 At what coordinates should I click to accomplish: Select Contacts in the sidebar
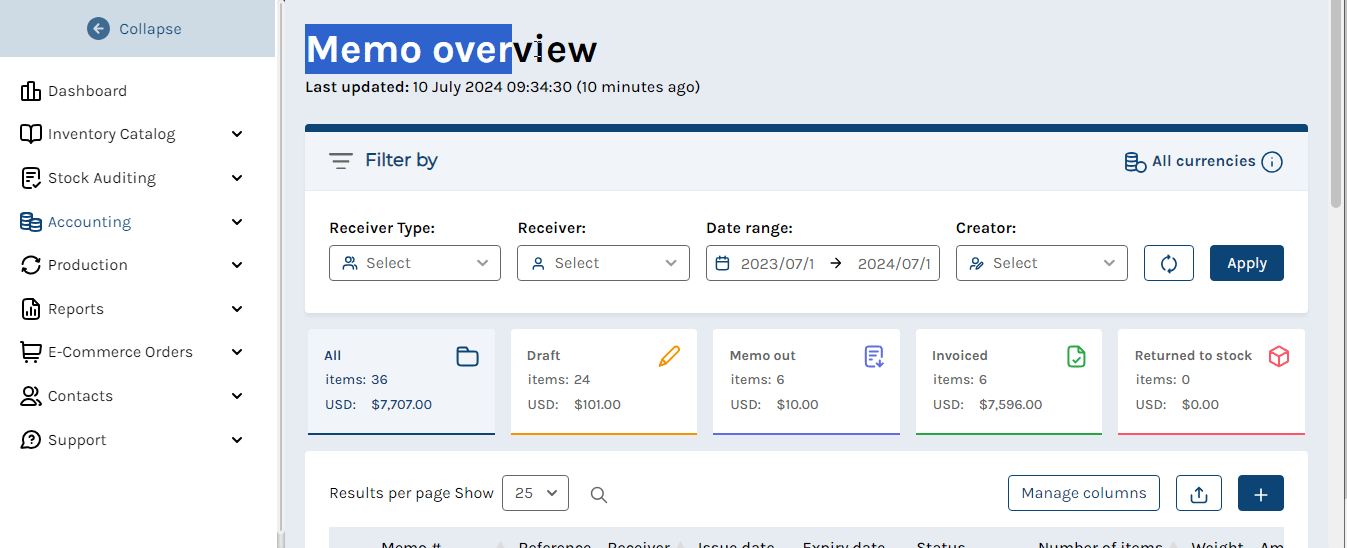(x=80, y=396)
